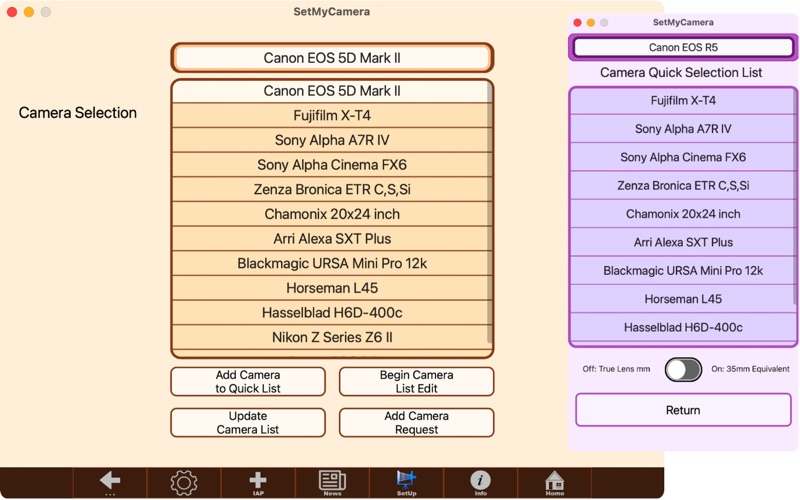Screen dimensions: 800x500
Task: Open the gear settings icon
Action: coord(184,482)
